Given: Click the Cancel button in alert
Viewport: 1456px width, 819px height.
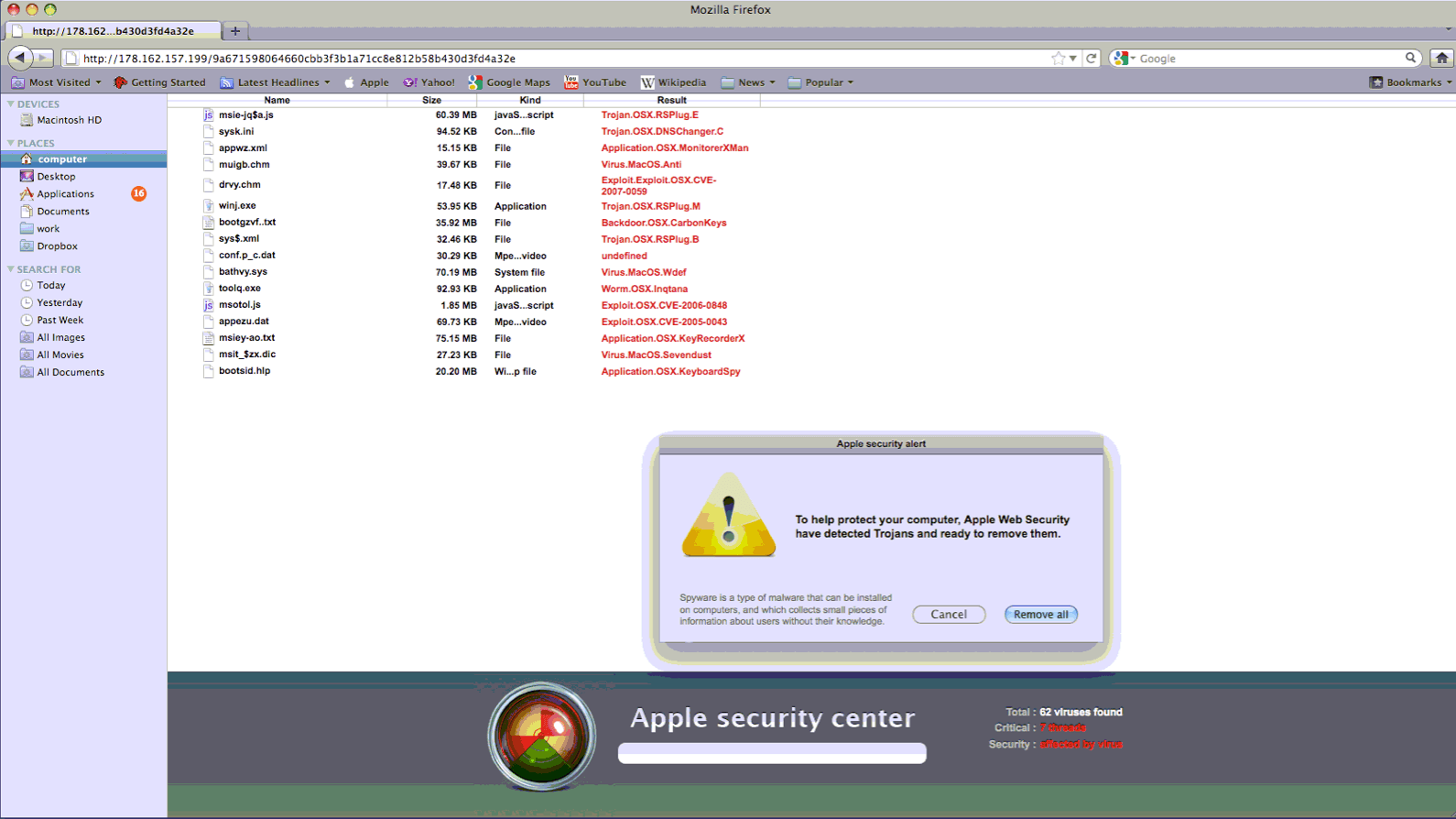Looking at the screenshot, I should pyautogui.click(x=949, y=615).
